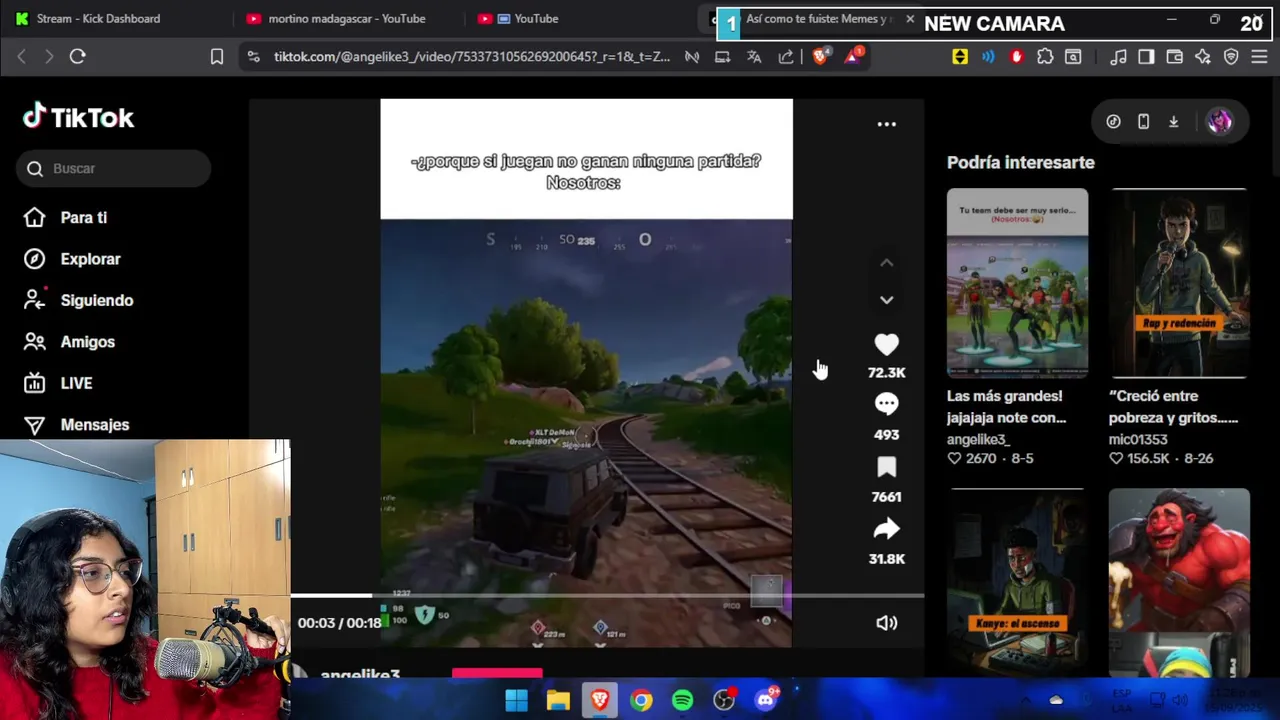
Task: Click the 'Podría interesarte' heading
Action: (x=1021, y=162)
